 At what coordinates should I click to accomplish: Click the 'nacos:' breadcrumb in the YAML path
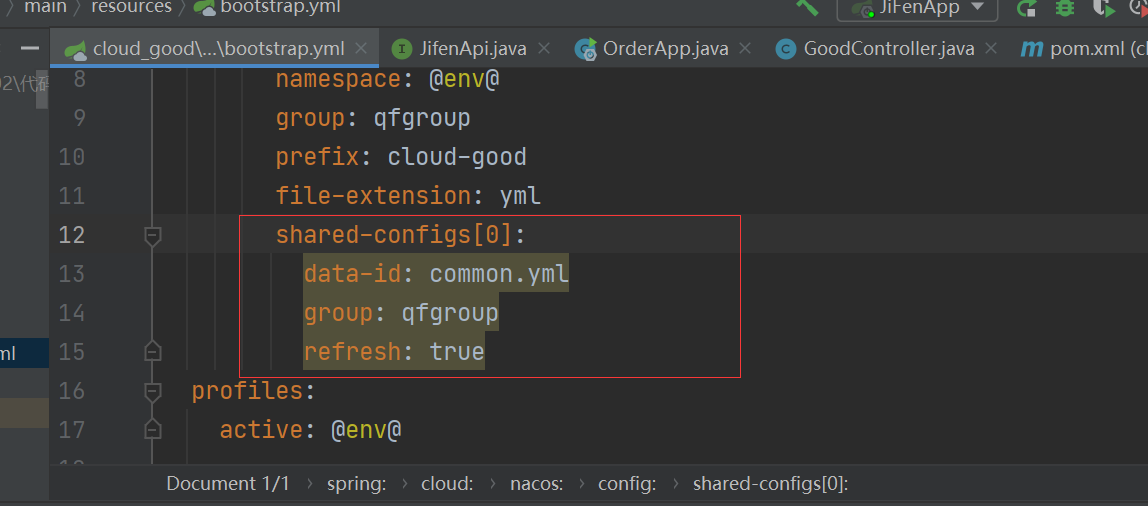pyautogui.click(x=536, y=484)
